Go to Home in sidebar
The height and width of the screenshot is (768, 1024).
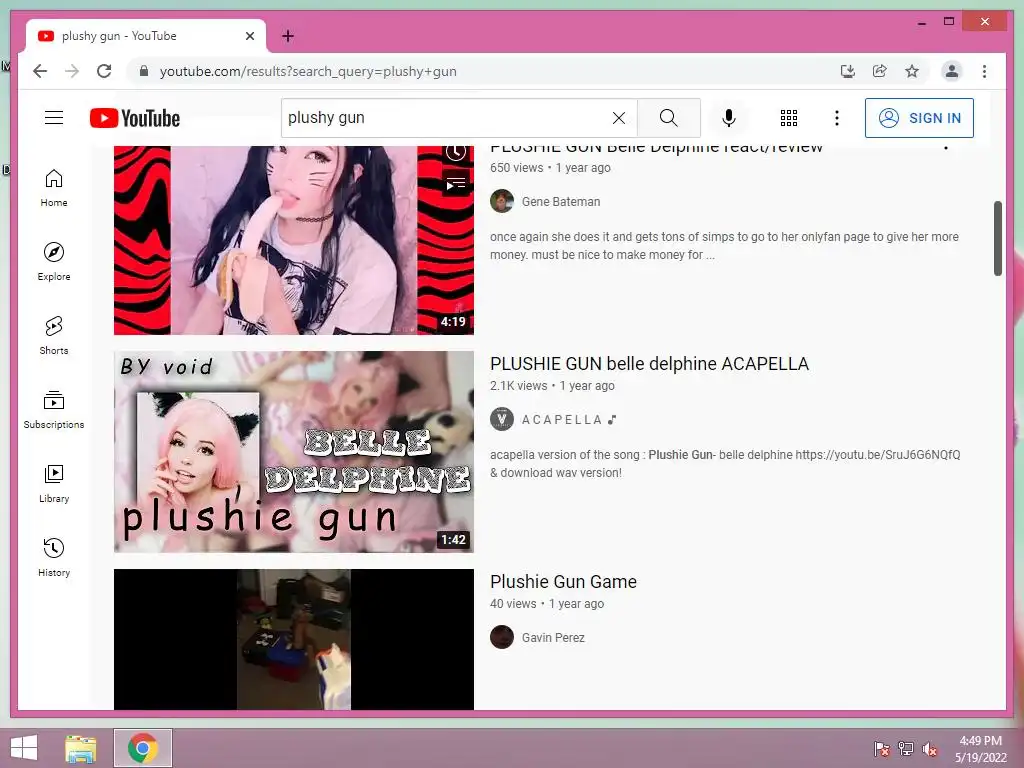[x=54, y=188]
